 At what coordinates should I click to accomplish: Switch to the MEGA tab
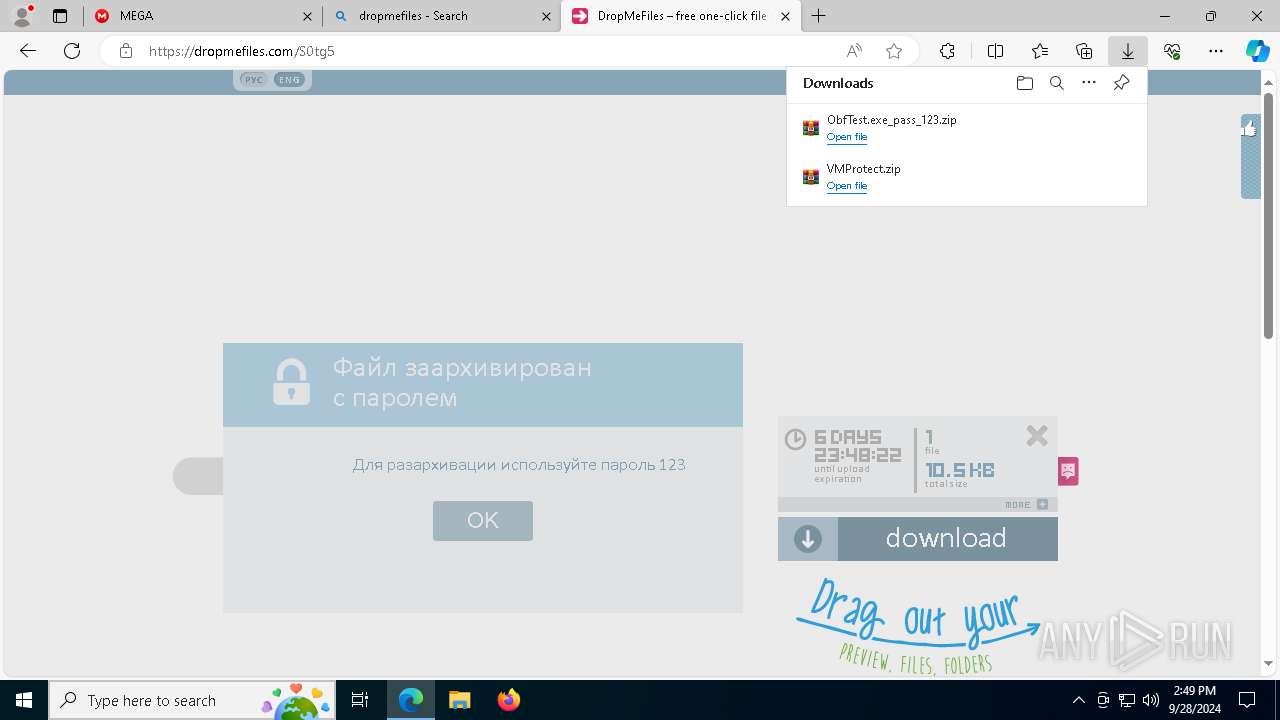tap(201, 16)
